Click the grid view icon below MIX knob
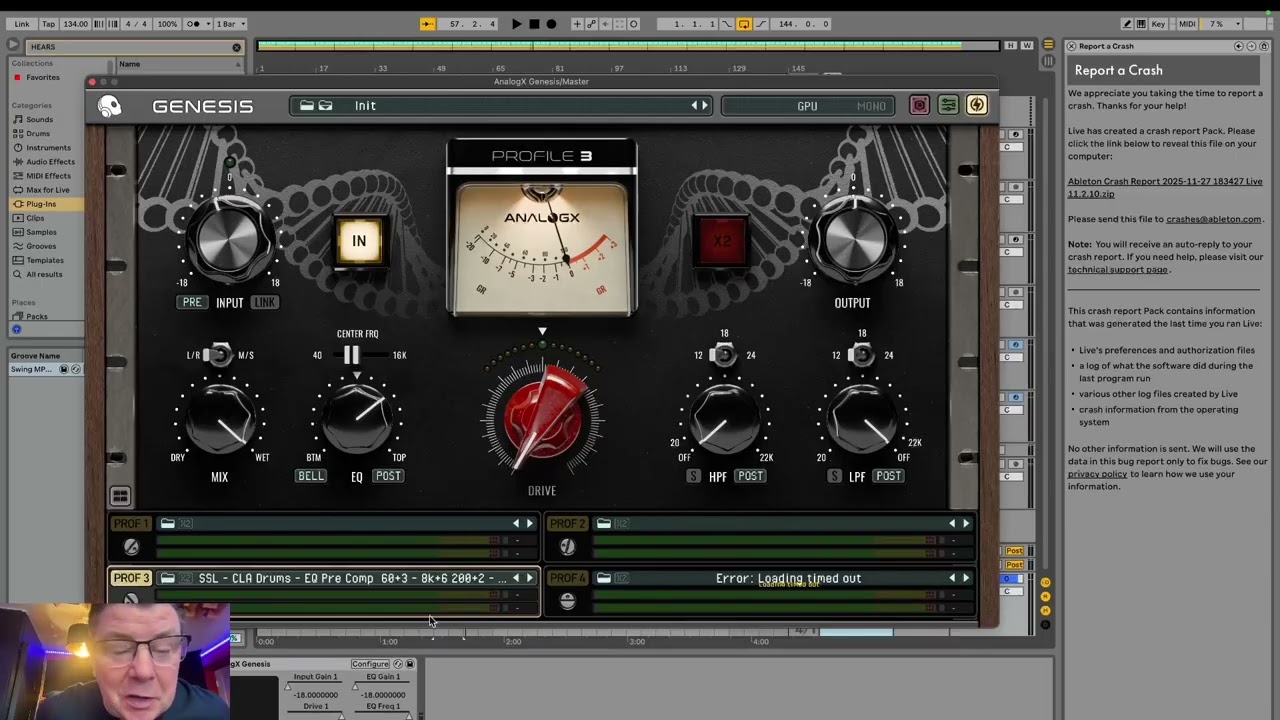Image resolution: width=1280 pixels, height=720 pixels. click(x=120, y=496)
